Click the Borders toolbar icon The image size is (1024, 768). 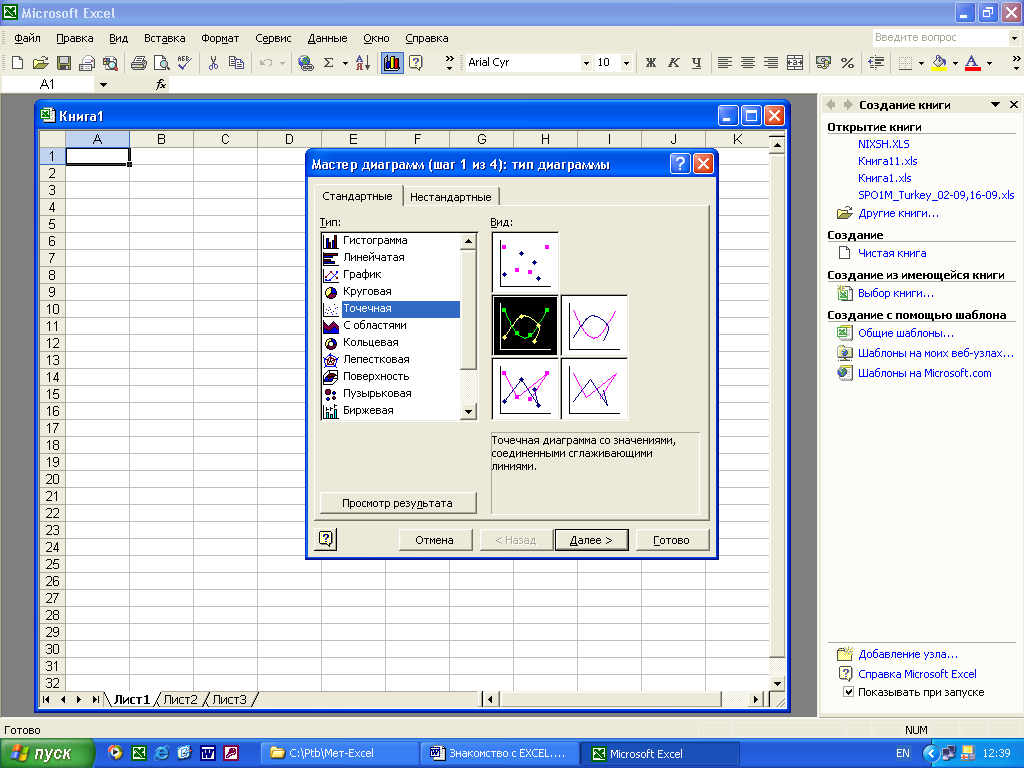(905, 63)
